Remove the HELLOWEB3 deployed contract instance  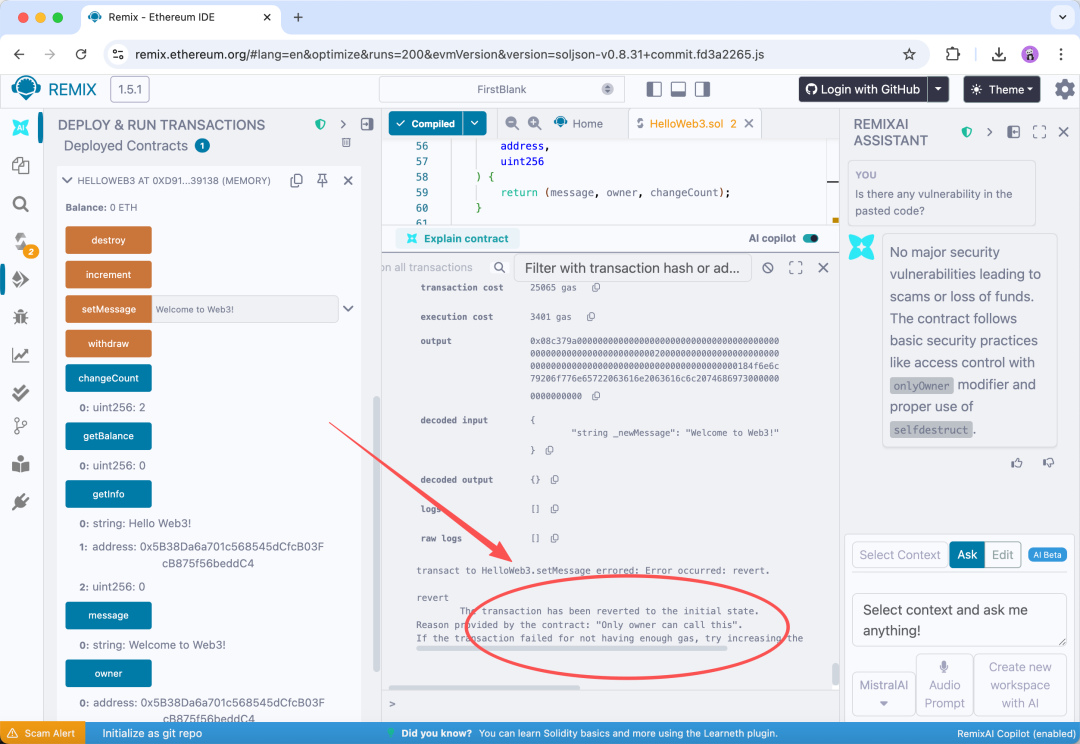tap(348, 180)
